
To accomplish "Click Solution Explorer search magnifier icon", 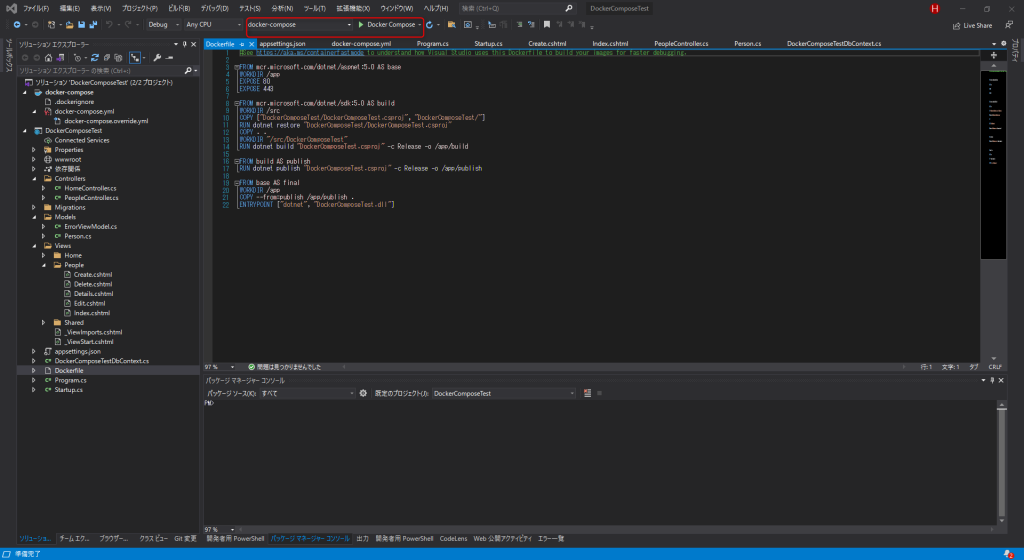I will click(x=188, y=70).
